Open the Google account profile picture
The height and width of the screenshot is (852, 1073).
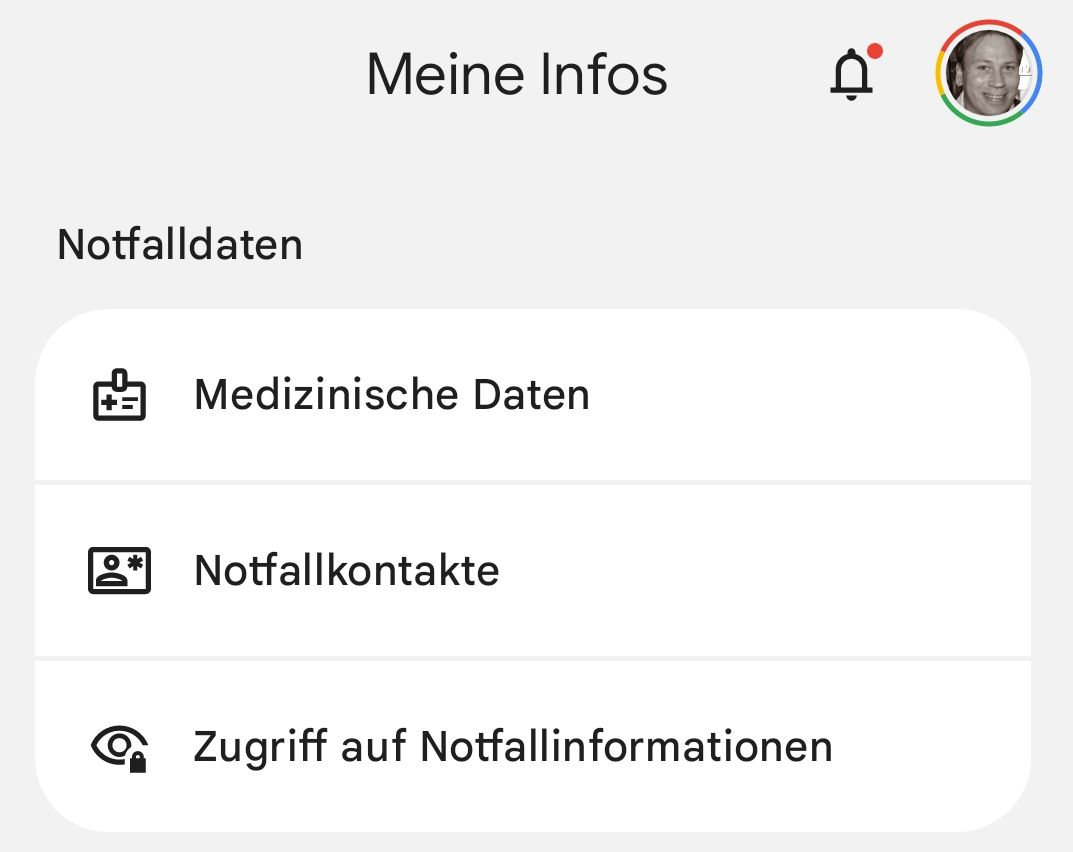pyautogui.click(x=989, y=73)
